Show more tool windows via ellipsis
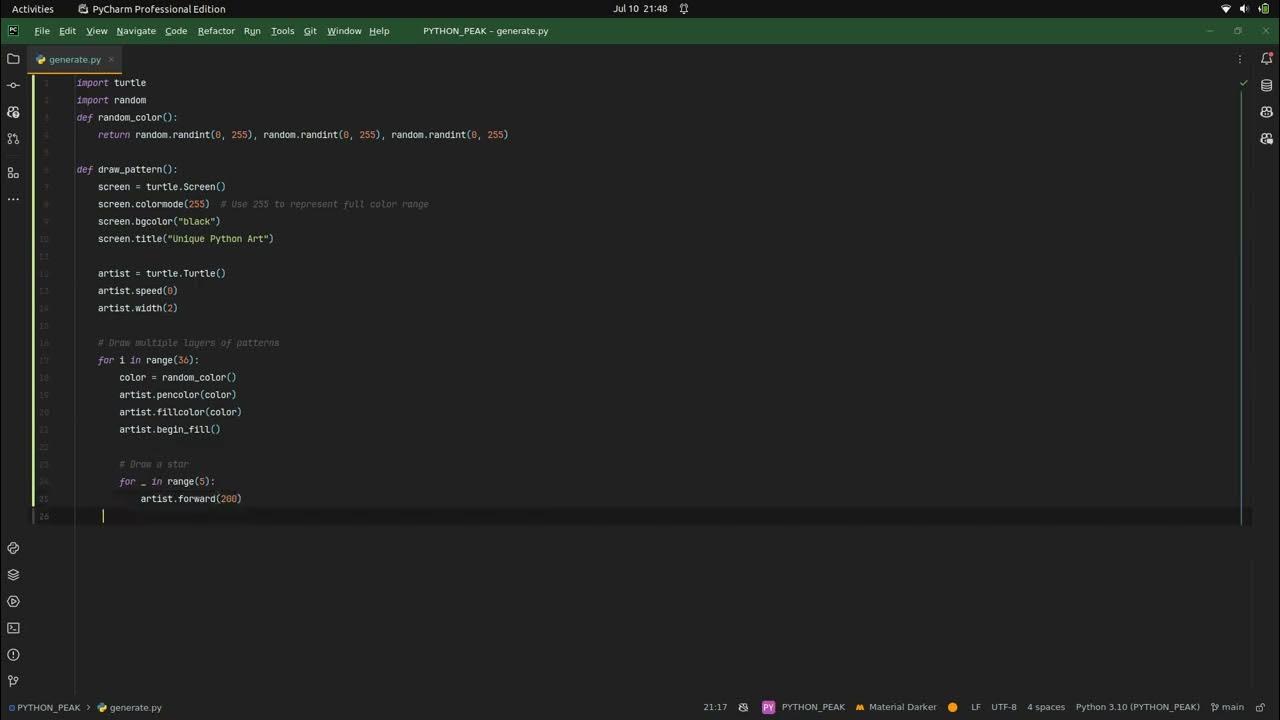The width and height of the screenshot is (1280, 720). [x=13, y=199]
